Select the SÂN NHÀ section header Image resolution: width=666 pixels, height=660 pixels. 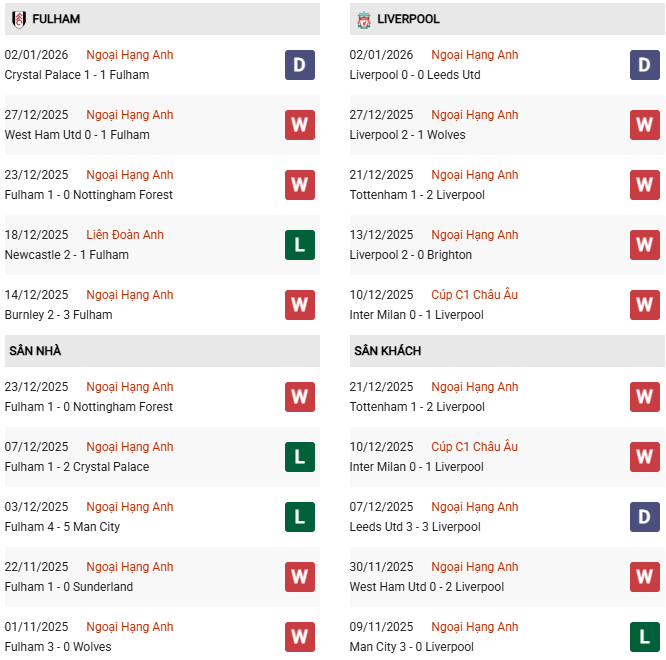click(35, 351)
